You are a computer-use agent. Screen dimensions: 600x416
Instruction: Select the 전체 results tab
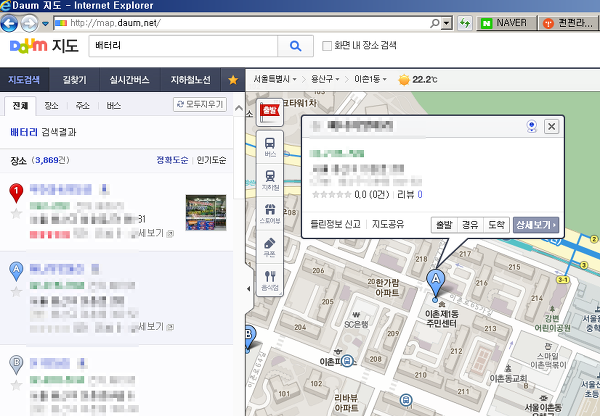(20, 106)
